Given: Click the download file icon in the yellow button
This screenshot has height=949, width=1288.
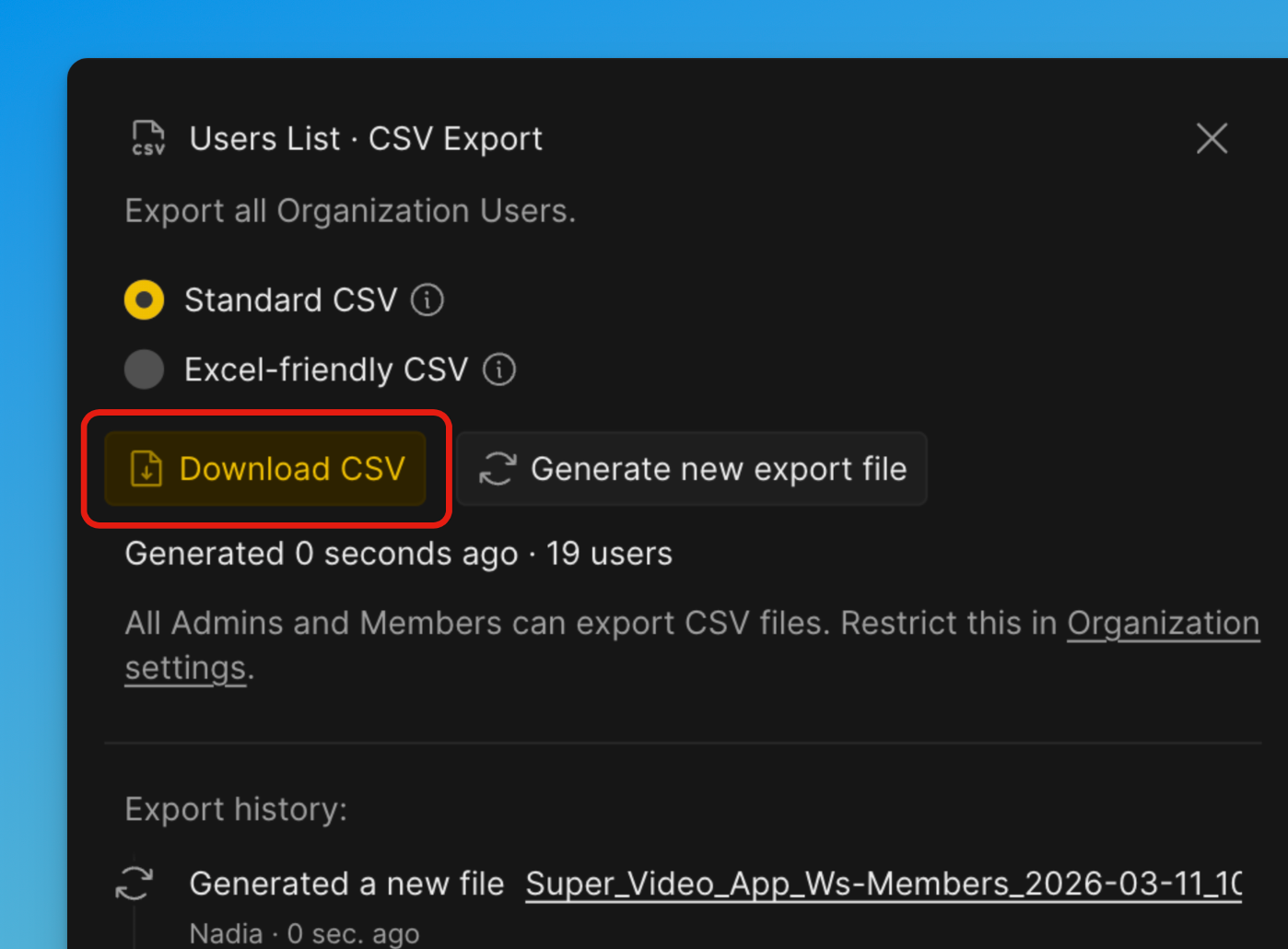Looking at the screenshot, I should (x=146, y=469).
